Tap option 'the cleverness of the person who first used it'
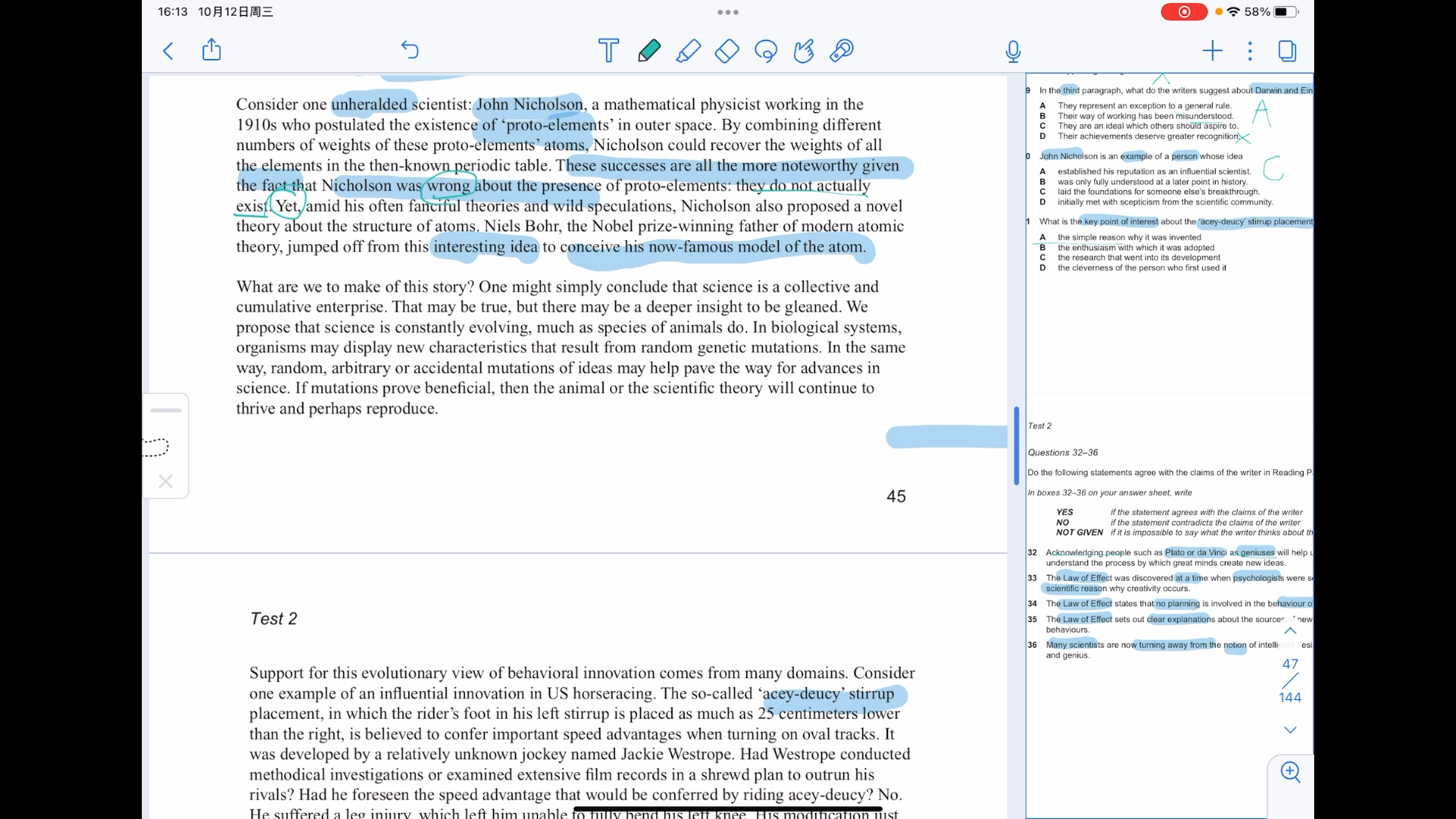Viewport: 1456px width, 819px height. (x=1141, y=268)
